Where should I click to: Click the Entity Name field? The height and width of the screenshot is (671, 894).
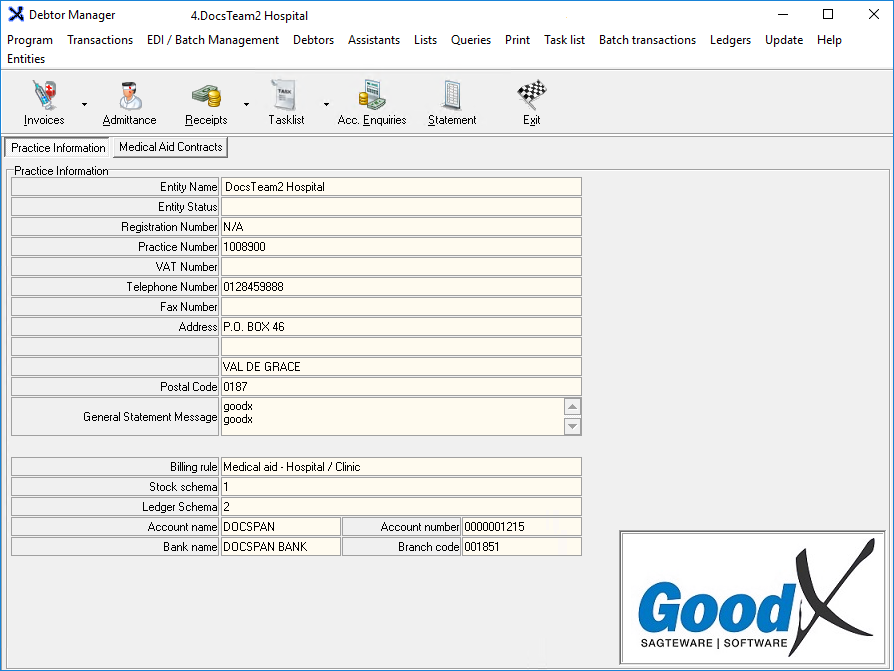click(x=401, y=187)
